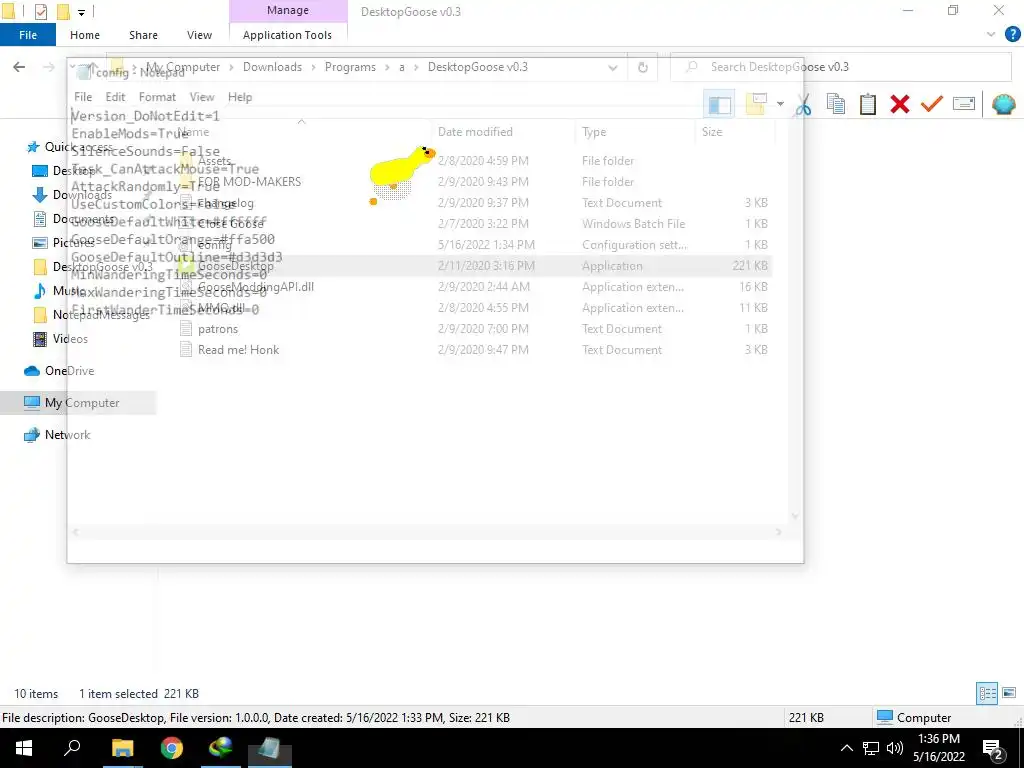The image size is (1024, 768).
Task: Open the Explorer View ribbon tab
Action: pyautogui.click(x=199, y=35)
